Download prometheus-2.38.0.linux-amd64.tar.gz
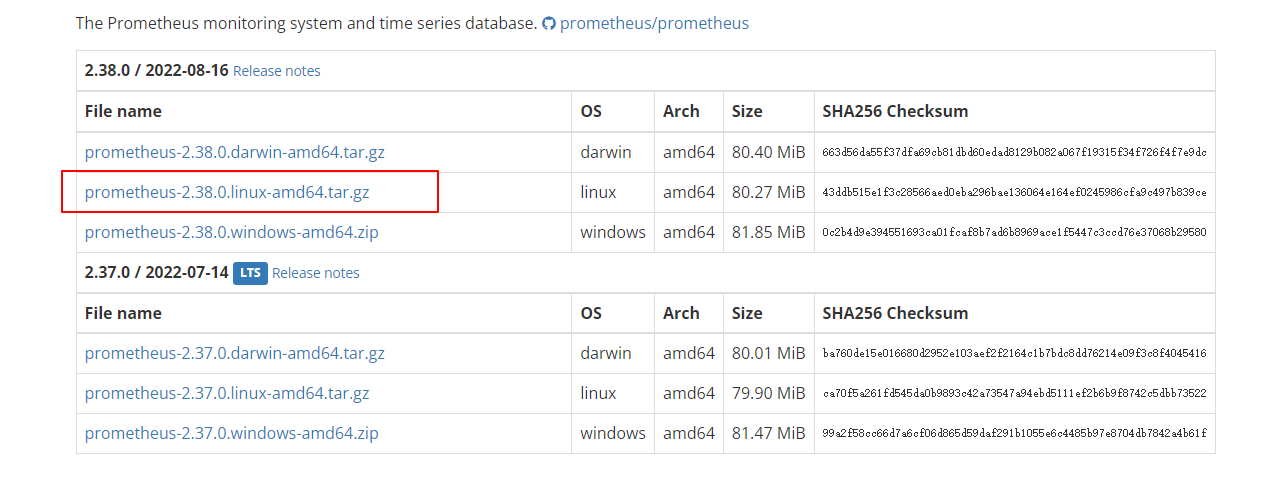Screen dimensions: 1278x498 click(x=227, y=192)
